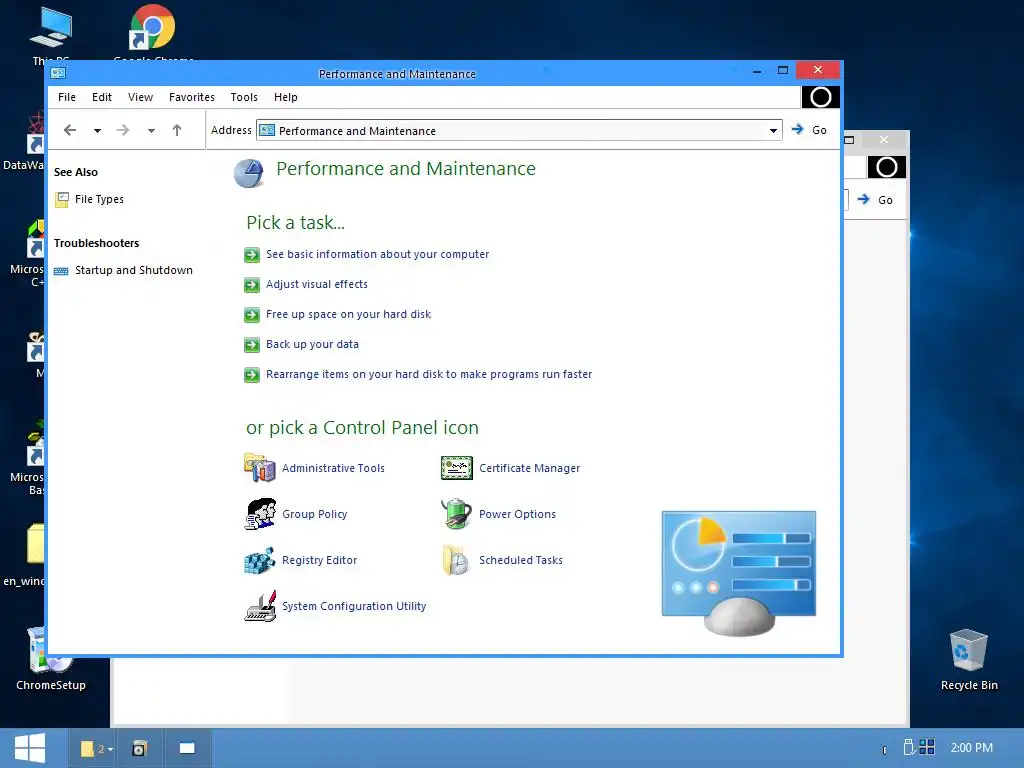Click the round throbber logo in front window

coord(820,97)
